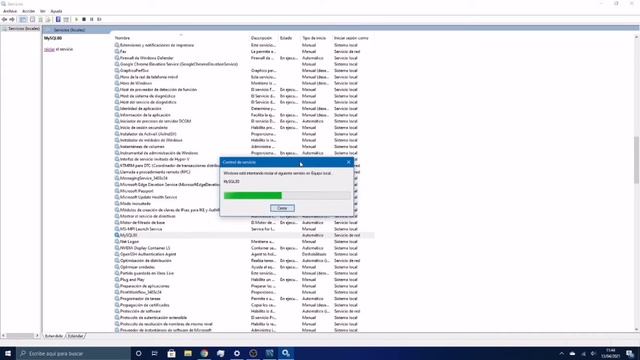The width and height of the screenshot is (640, 360).
Task: Select the Fax service row
Action: [x=244, y=51]
